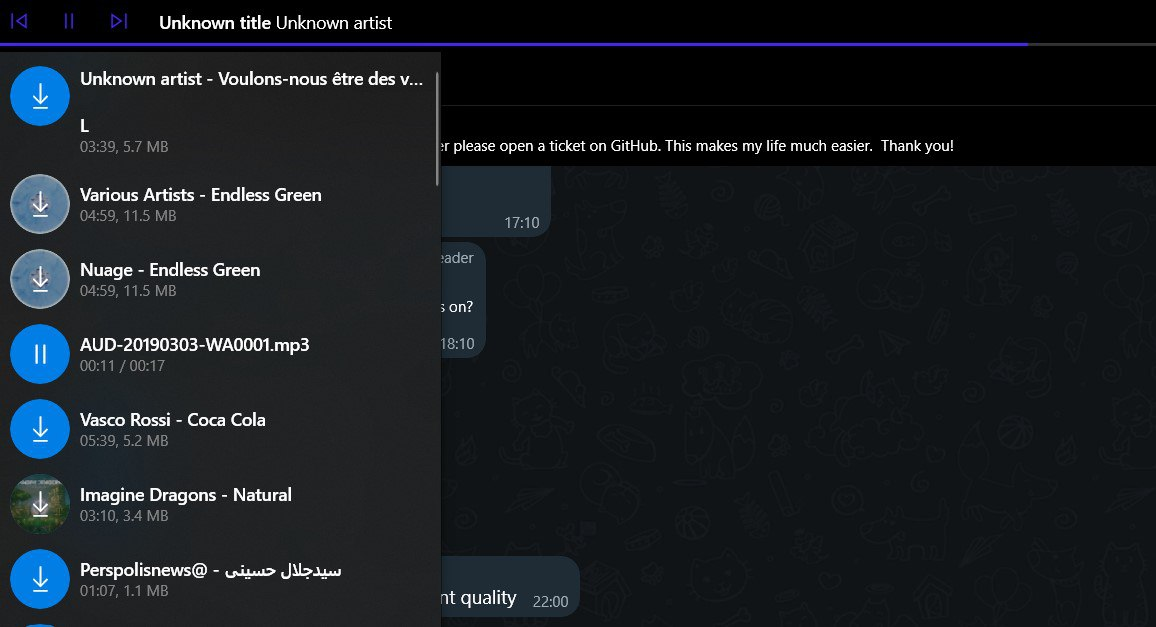Select "AUD-20190303-WA0001.mp3" in the playlist

click(x=197, y=344)
